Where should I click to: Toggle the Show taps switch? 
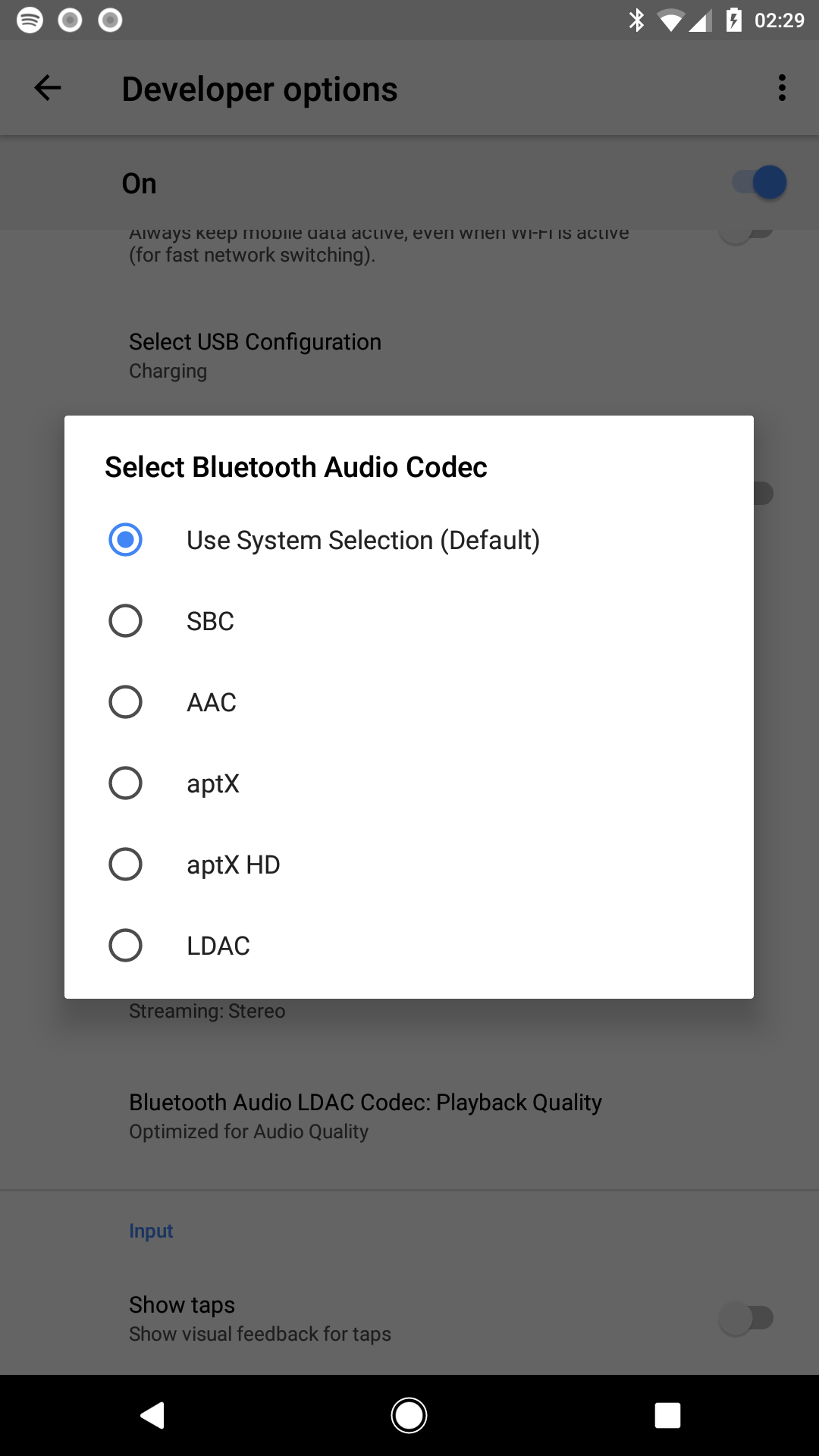[x=747, y=1318]
